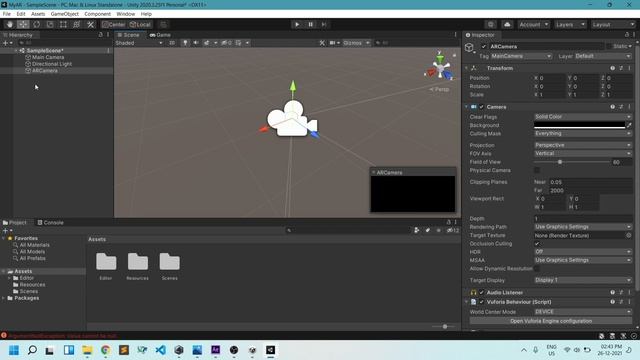Image resolution: width=640 pixels, height=360 pixels.
Task: Open Windows Start menu
Action: pyautogui.click(x=14, y=350)
